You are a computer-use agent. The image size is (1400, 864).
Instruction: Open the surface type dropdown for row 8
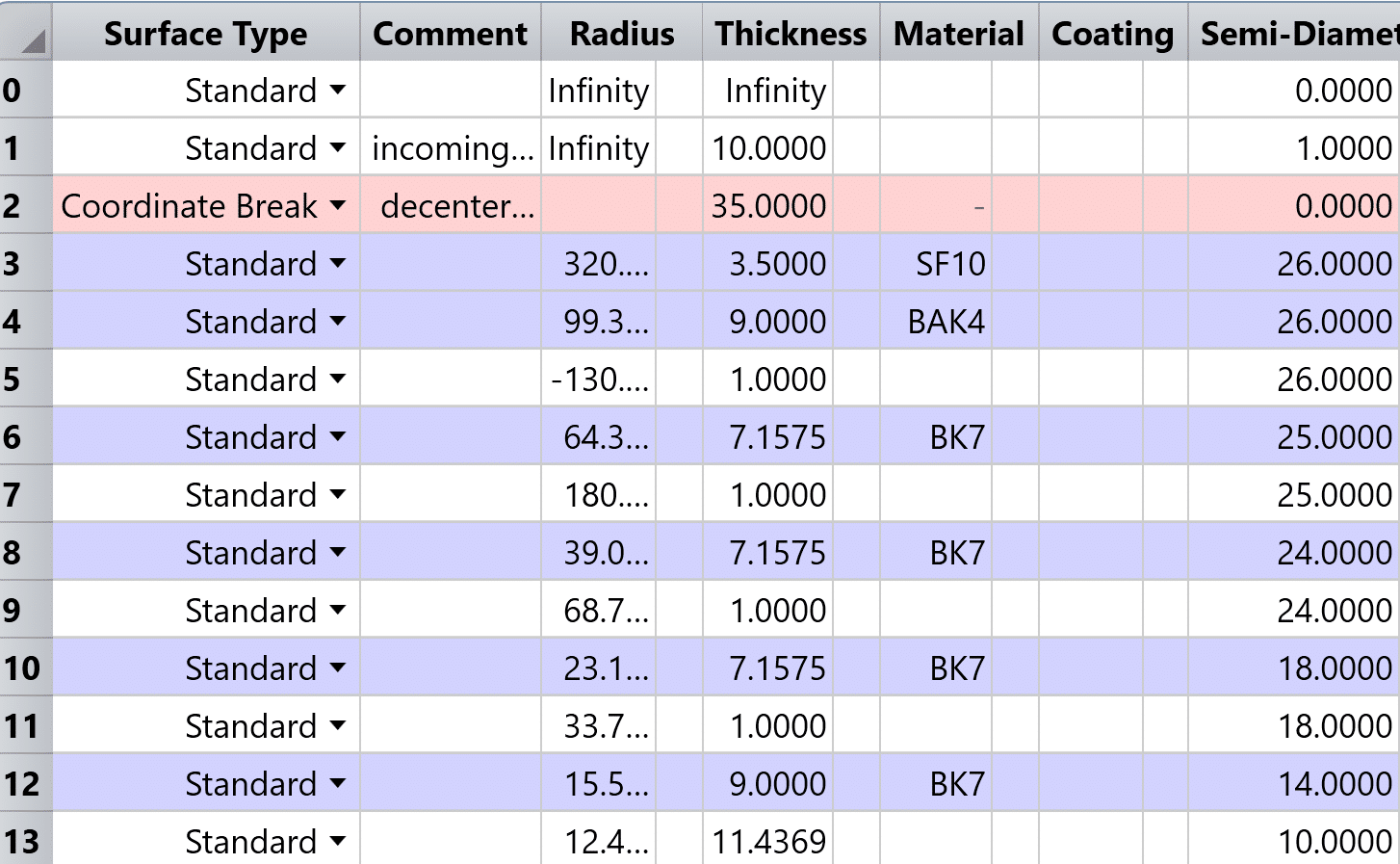(338, 552)
